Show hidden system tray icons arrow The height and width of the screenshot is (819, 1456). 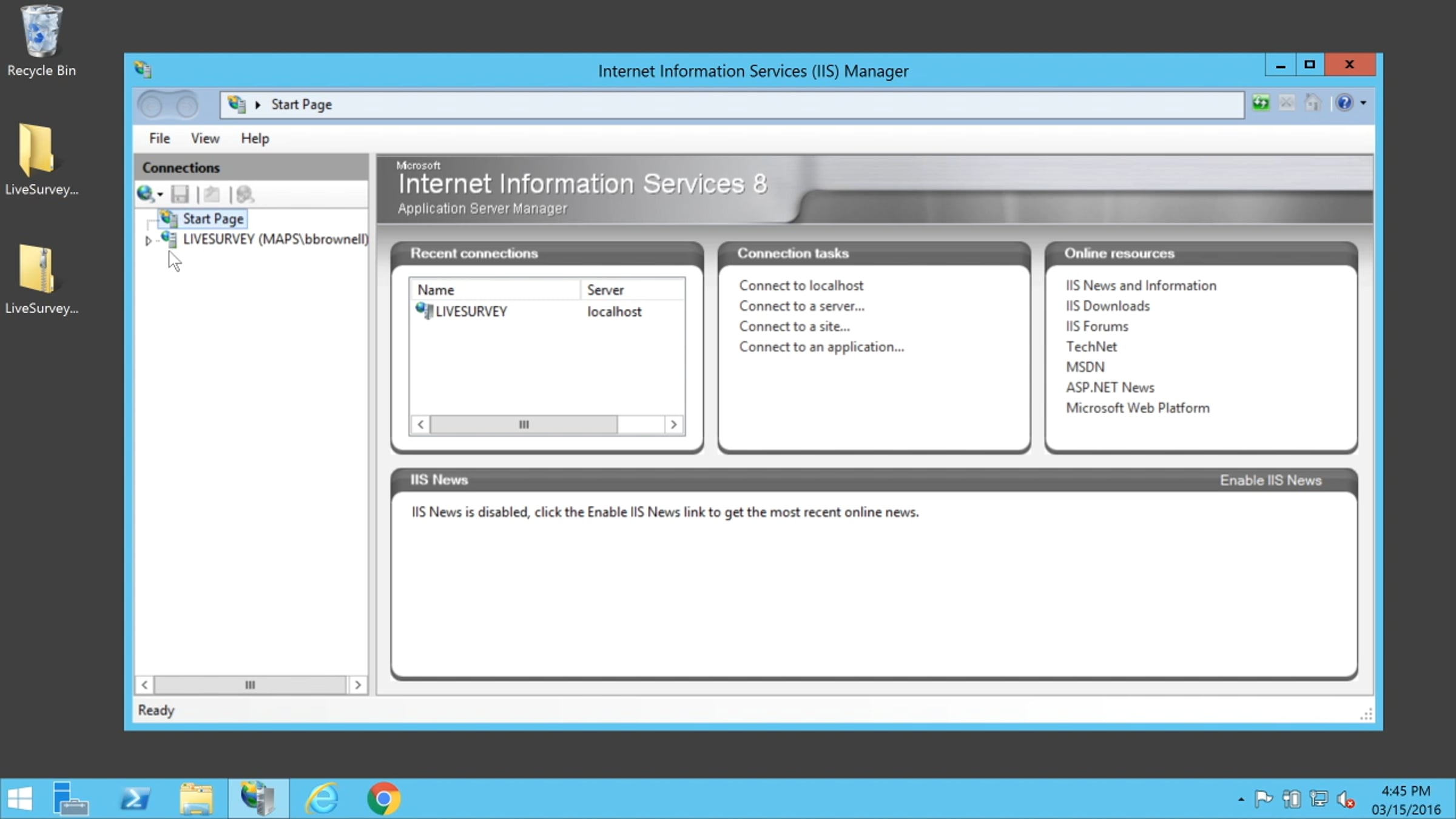click(x=1241, y=800)
